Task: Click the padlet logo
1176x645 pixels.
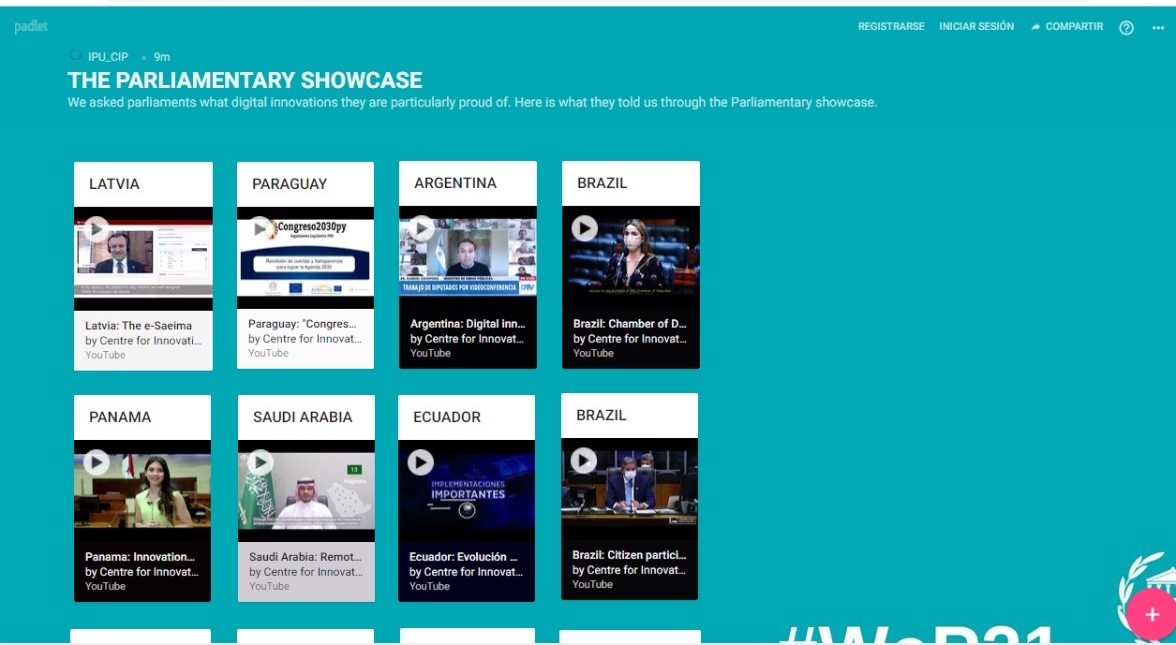Action: 31,27
